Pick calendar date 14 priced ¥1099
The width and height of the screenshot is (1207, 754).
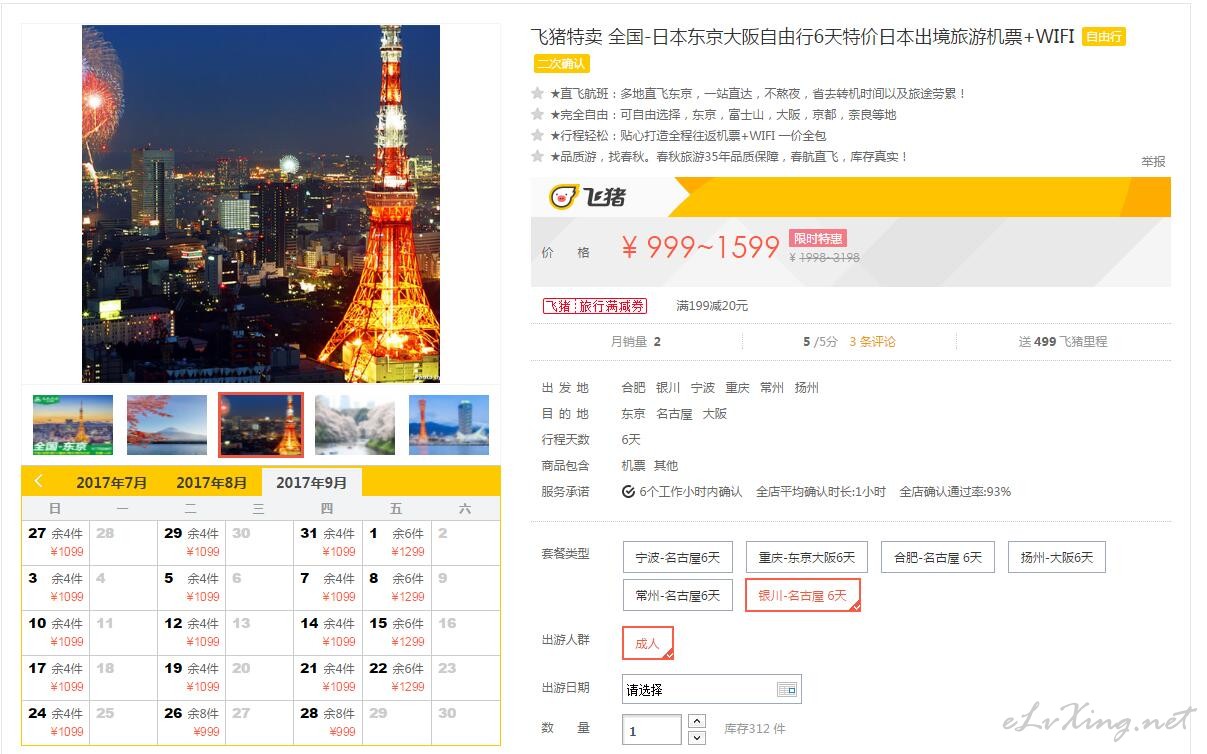[x=328, y=633]
